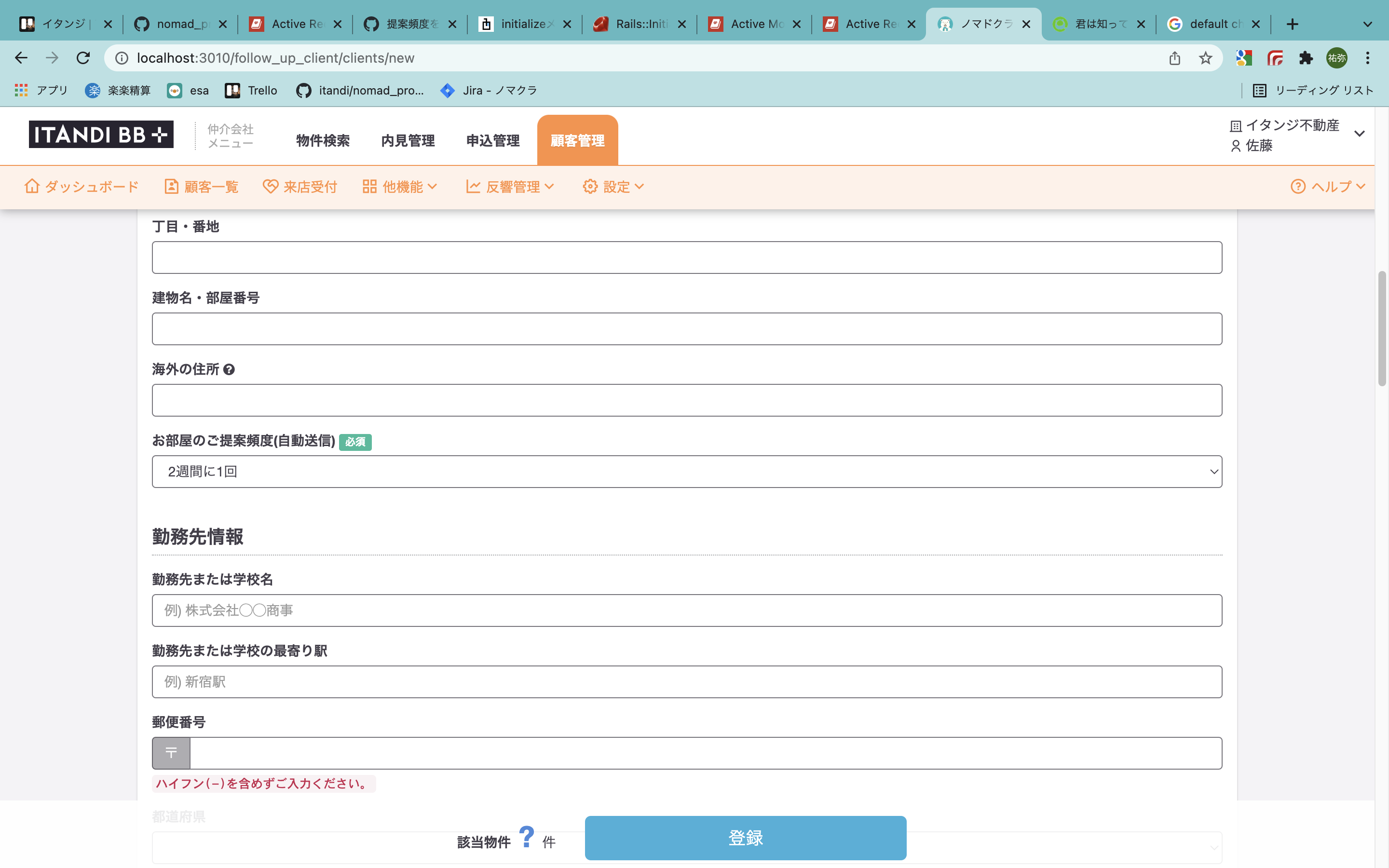Open the Extensions puzzle icon
1389x868 pixels.
pos(1306,58)
